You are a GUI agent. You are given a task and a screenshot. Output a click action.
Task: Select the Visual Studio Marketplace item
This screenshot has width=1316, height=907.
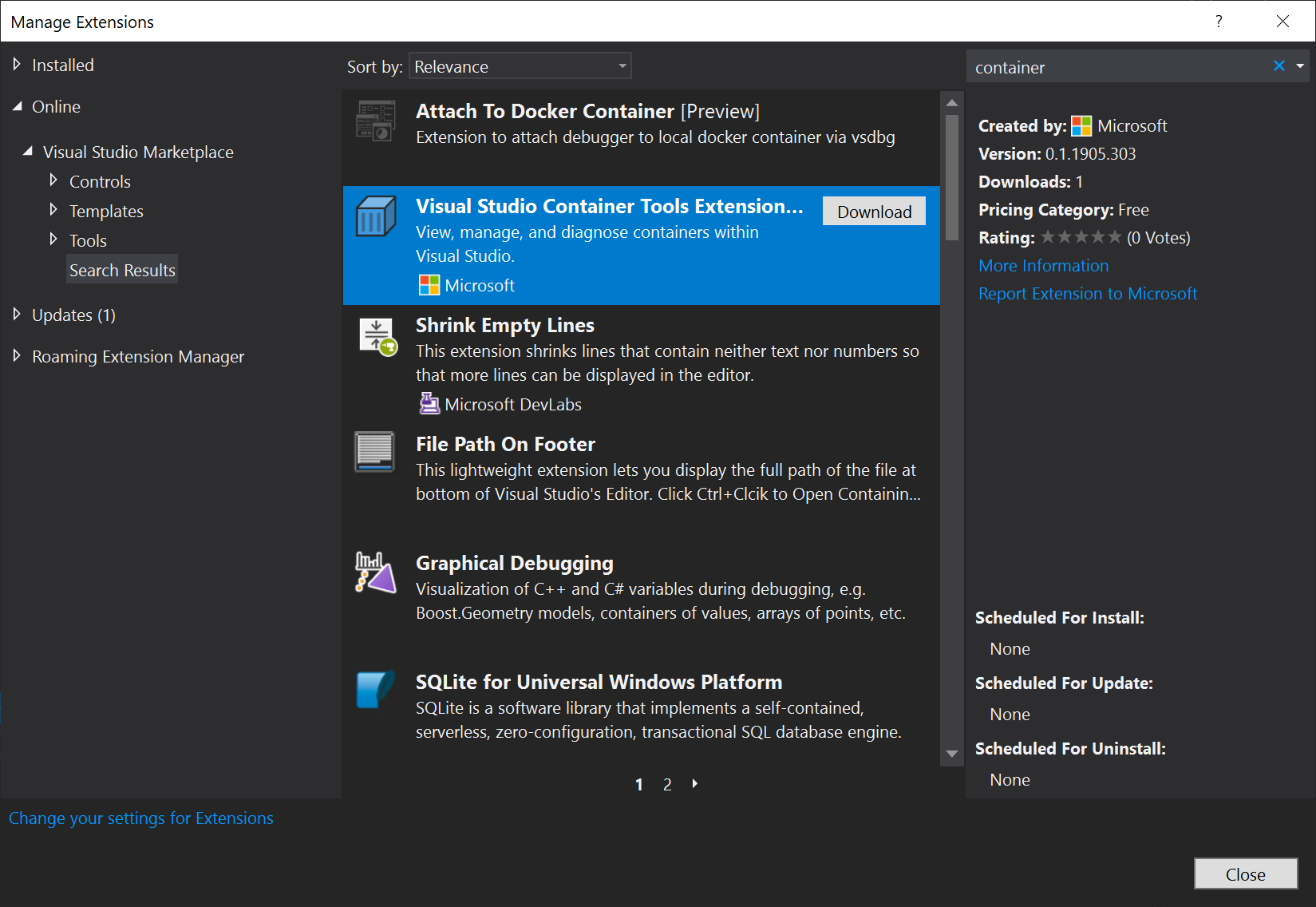[138, 152]
